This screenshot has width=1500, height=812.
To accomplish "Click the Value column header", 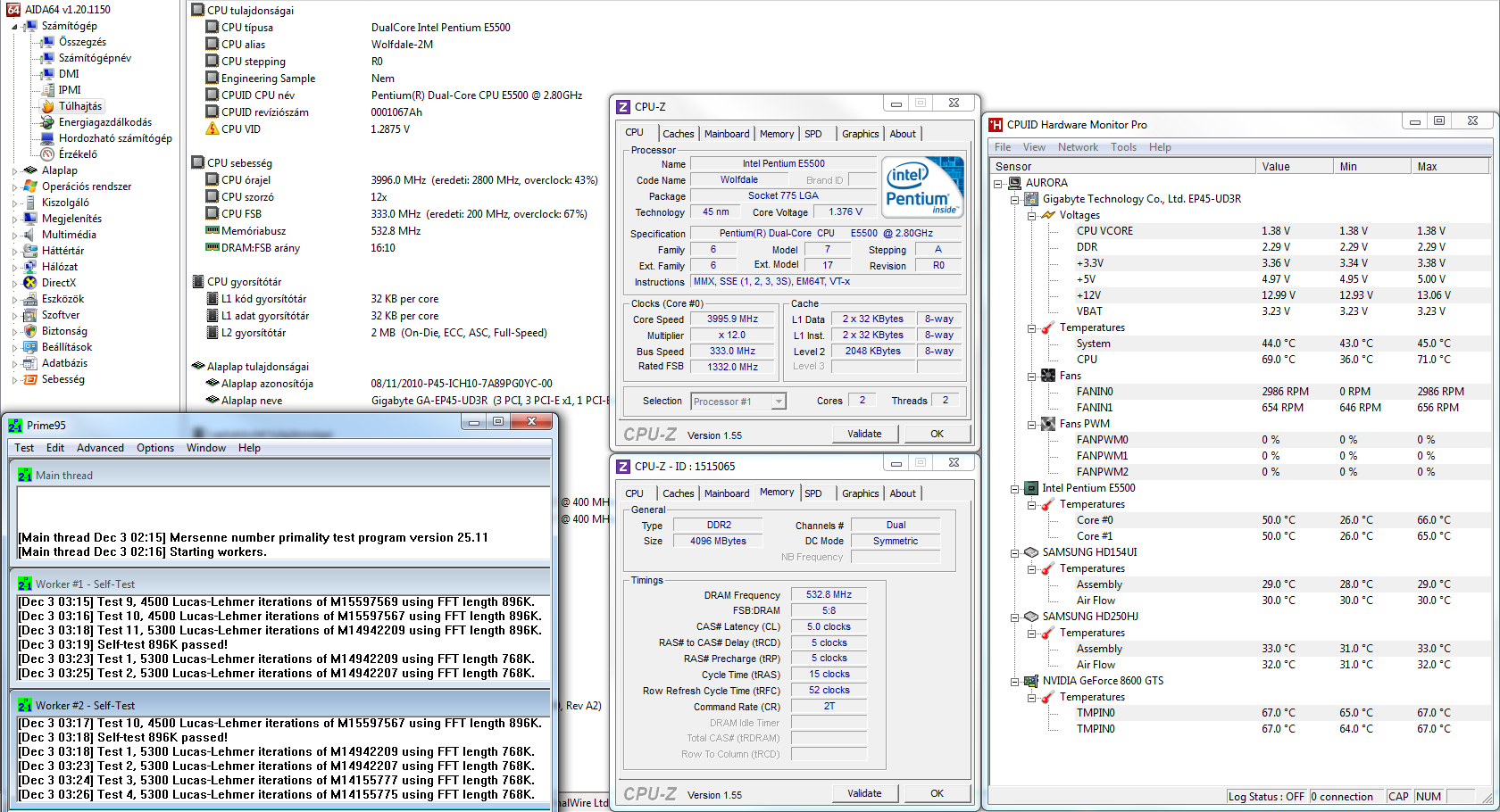I will click(x=1294, y=167).
